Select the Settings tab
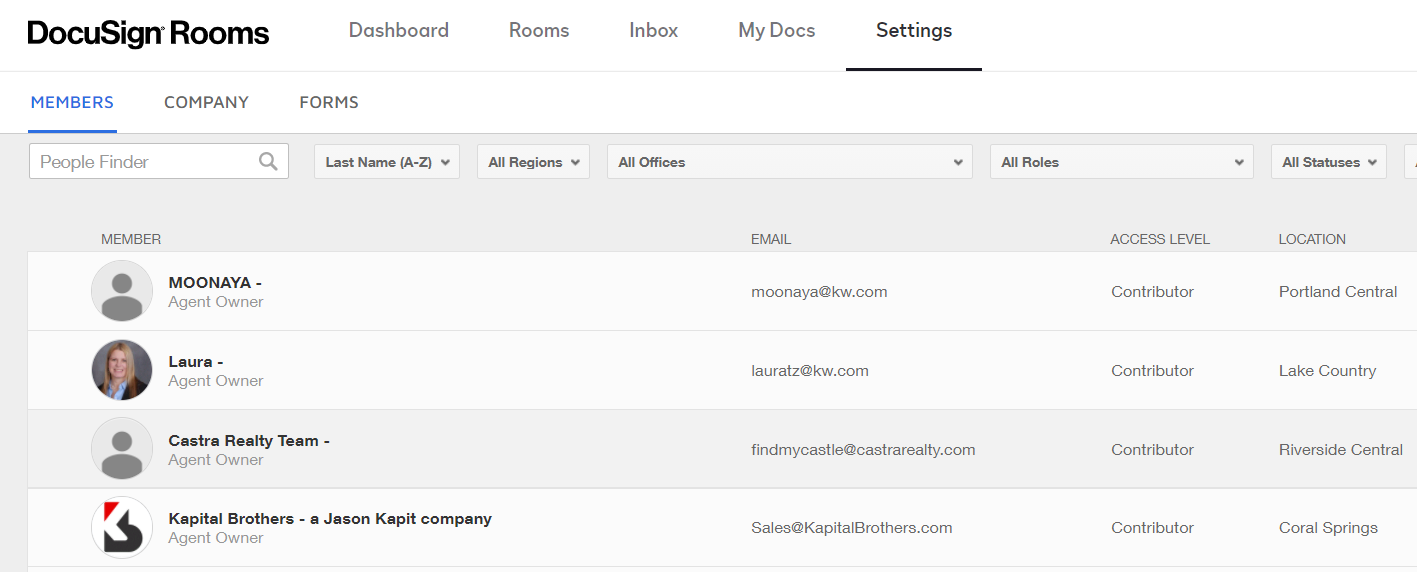 point(914,31)
